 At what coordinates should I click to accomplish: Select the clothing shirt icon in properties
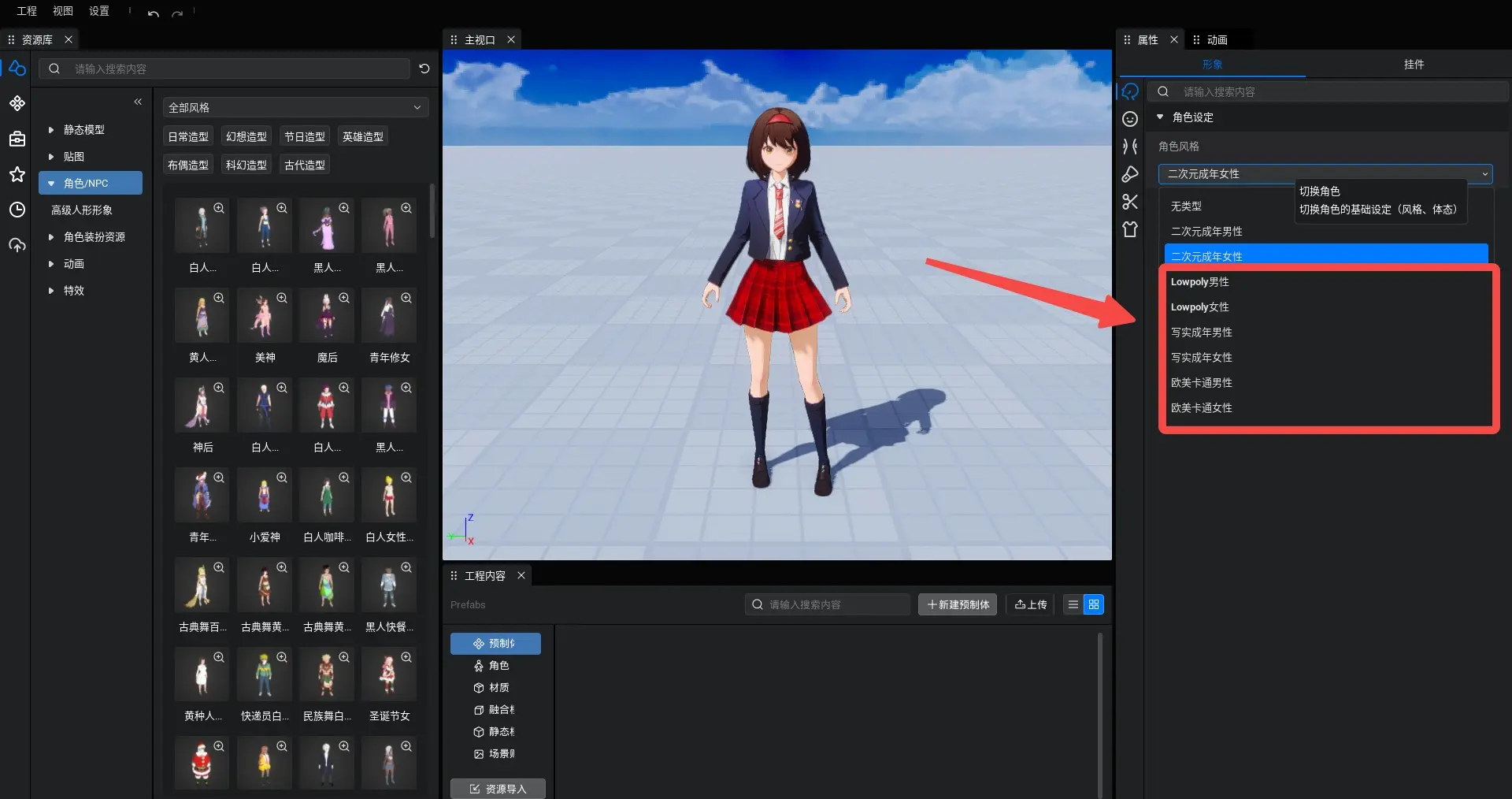coord(1130,229)
